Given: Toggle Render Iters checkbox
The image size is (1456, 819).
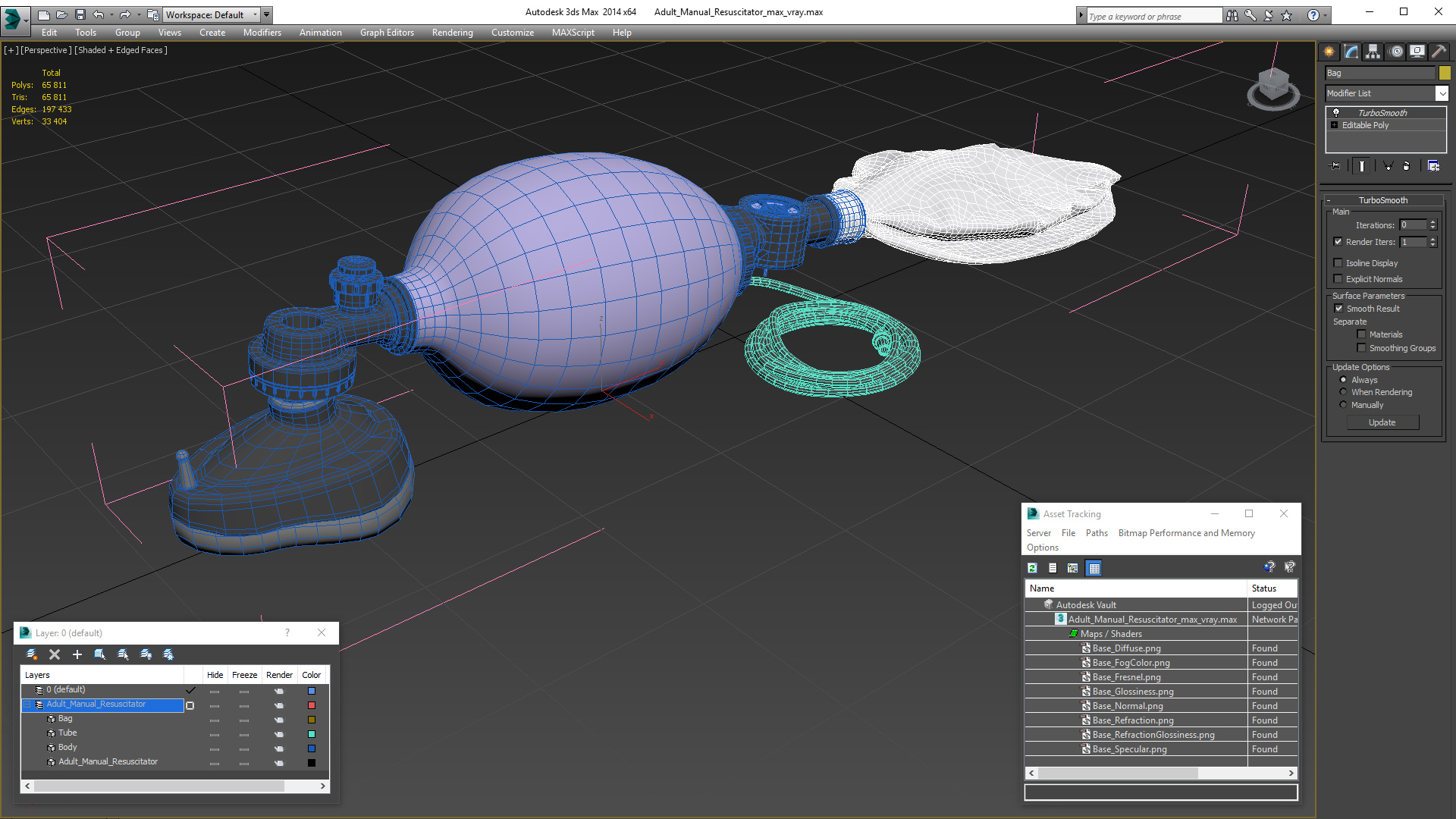Looking at the screenshot, I should [x=1338, y=242].
